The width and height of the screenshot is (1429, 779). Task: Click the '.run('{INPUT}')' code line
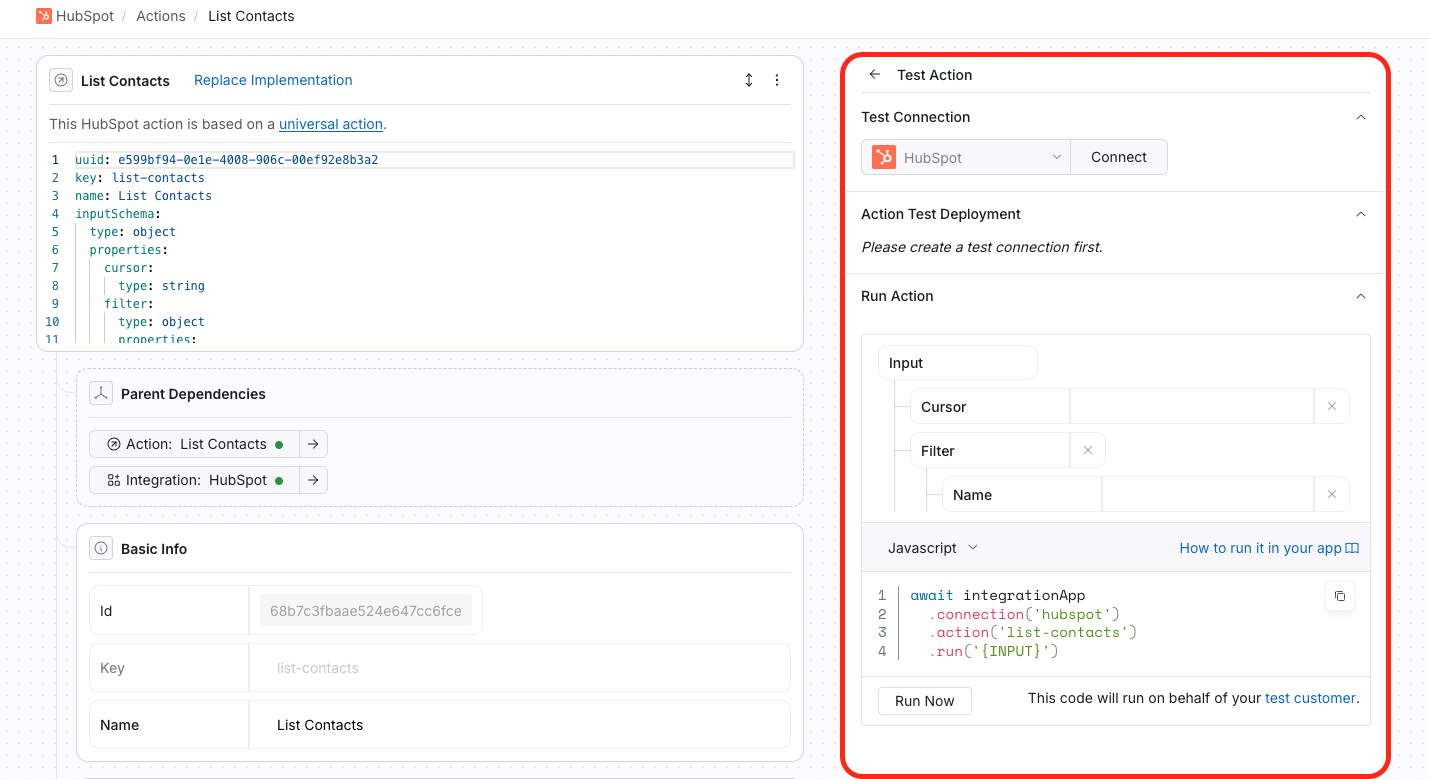coord(993,651)
